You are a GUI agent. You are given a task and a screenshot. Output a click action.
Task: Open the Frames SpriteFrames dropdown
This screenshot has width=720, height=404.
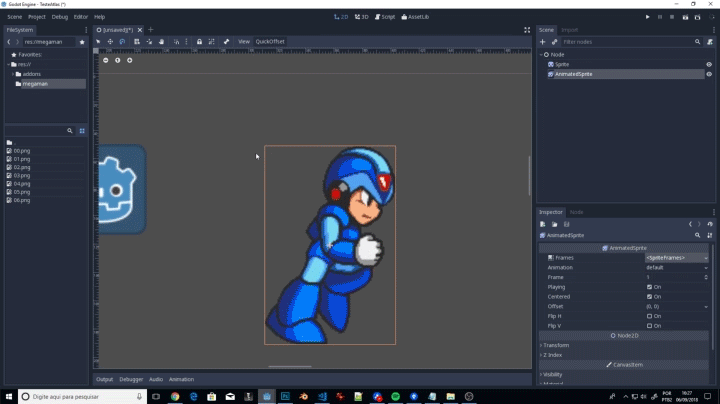click(677, 258)
